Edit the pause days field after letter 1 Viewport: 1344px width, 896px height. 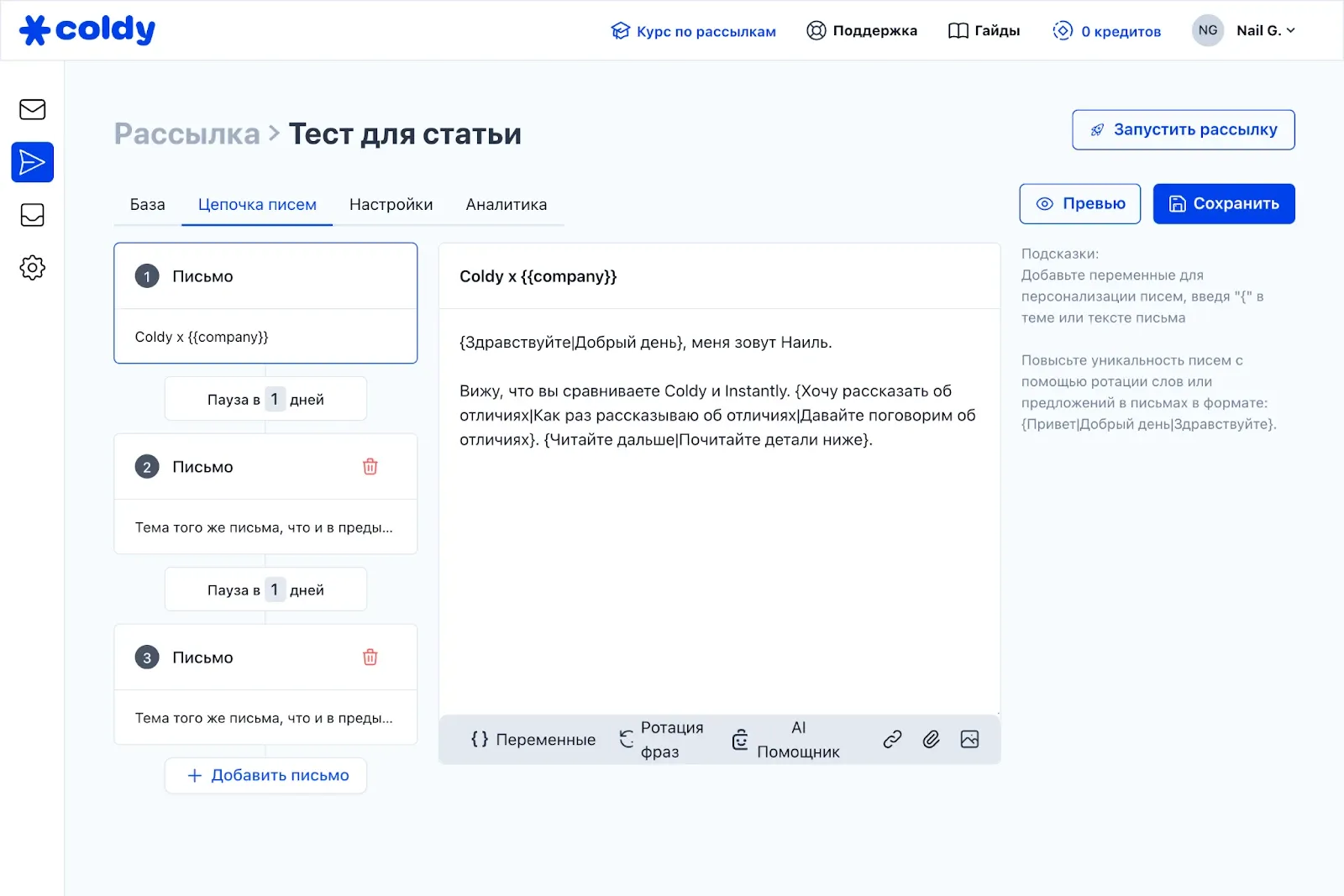(x=275, y=399)
